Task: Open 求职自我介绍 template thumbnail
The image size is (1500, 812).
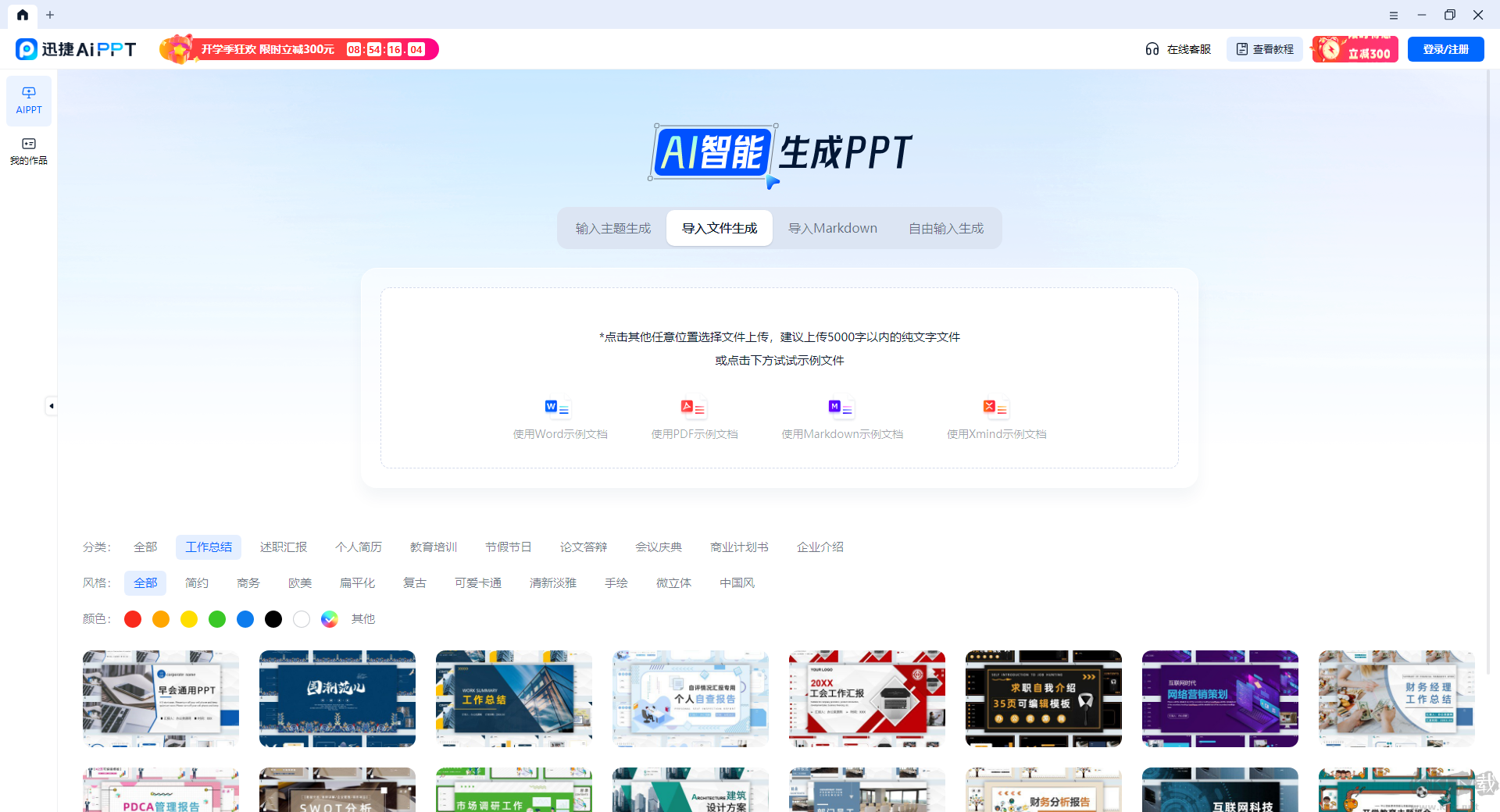Action: tap(1044, 699)
